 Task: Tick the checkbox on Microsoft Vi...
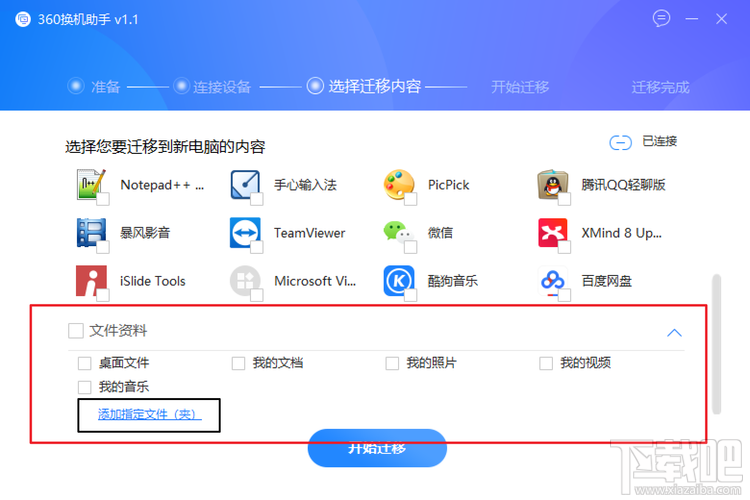[x=257, y=296]
